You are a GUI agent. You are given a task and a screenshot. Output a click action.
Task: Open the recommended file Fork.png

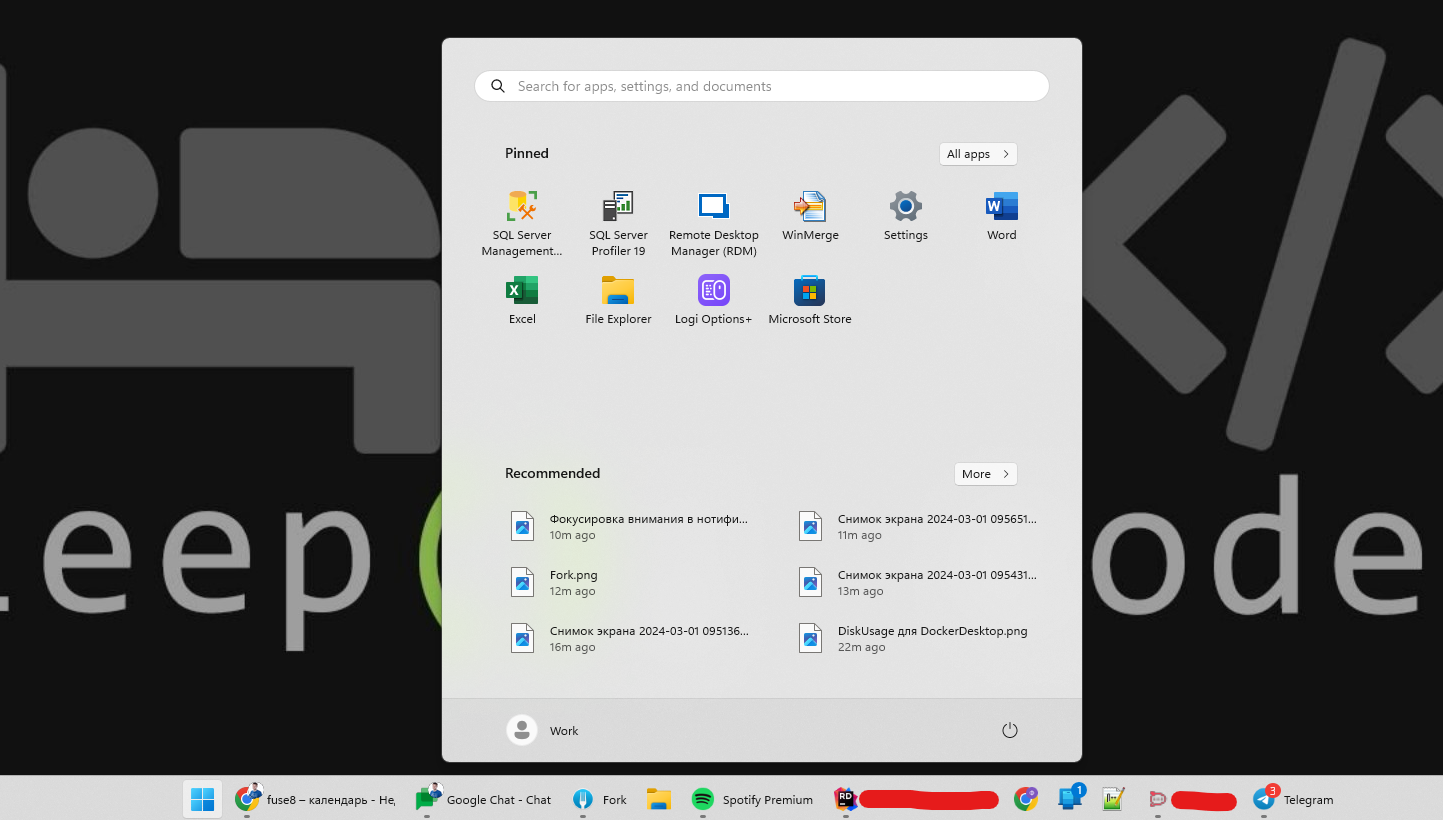click(x=573, y=582)
